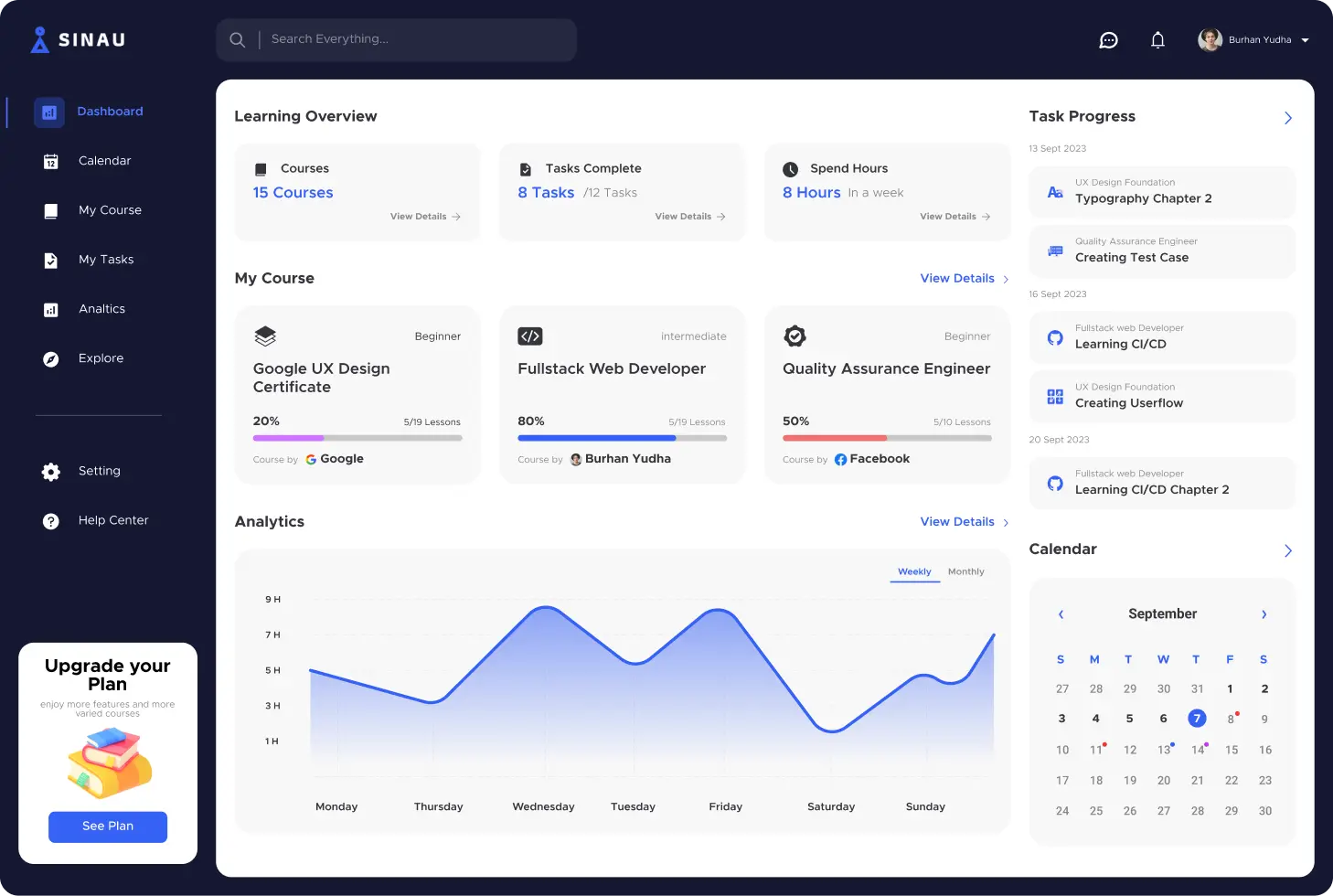Click the Explore compass icon
Viewport: 1333px width, 896px height.
tap(51, 359)
